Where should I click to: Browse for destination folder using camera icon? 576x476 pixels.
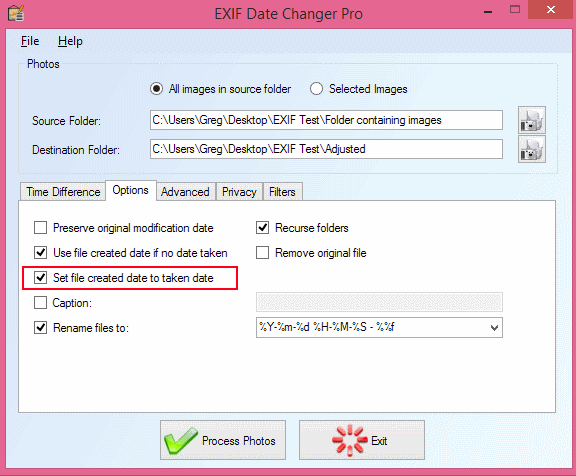(532, 149)
